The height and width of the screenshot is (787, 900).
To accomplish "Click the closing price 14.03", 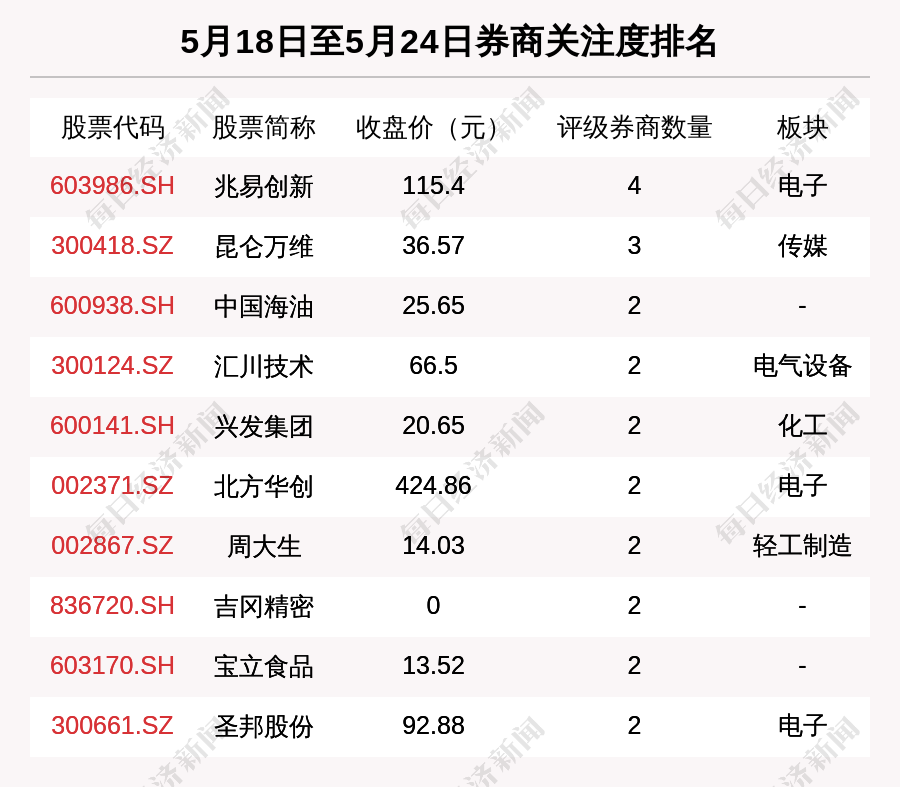I will [433, 546].
